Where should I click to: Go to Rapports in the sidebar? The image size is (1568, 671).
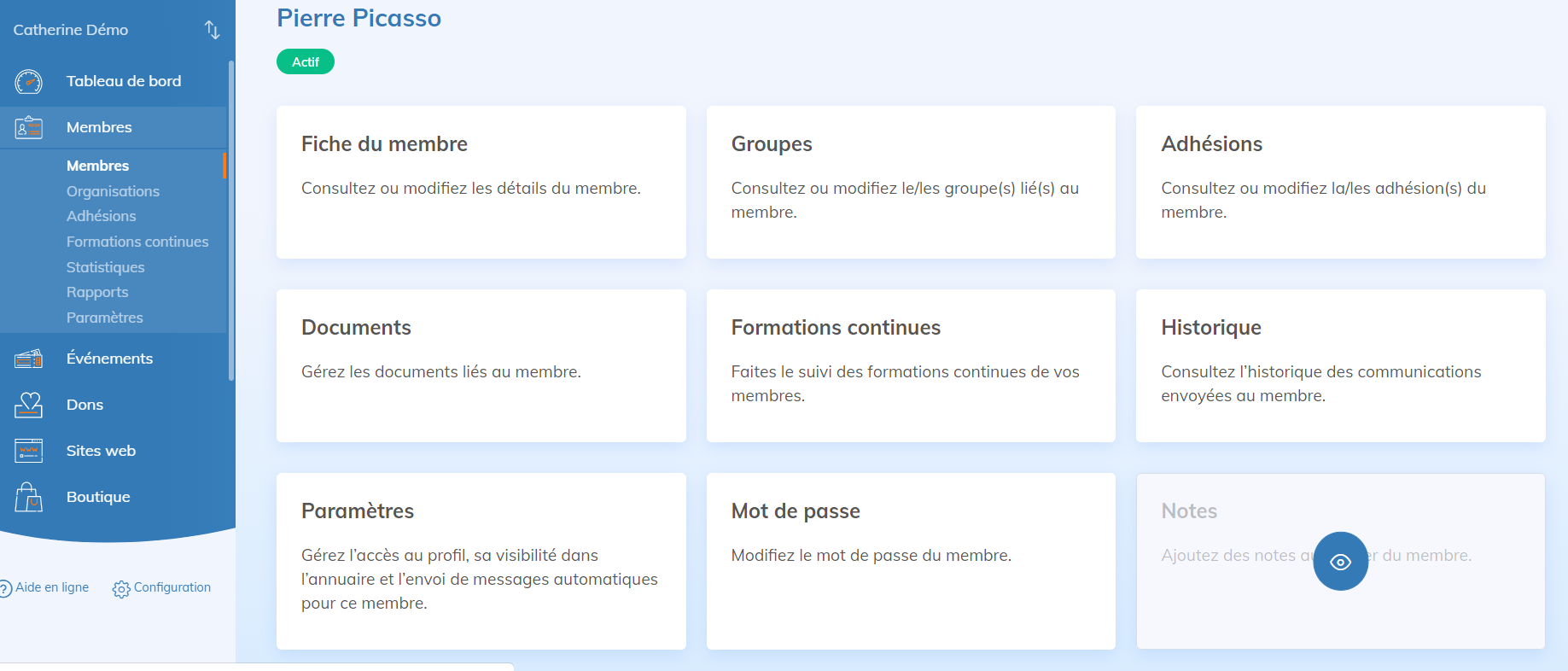[x=97, y=292]
